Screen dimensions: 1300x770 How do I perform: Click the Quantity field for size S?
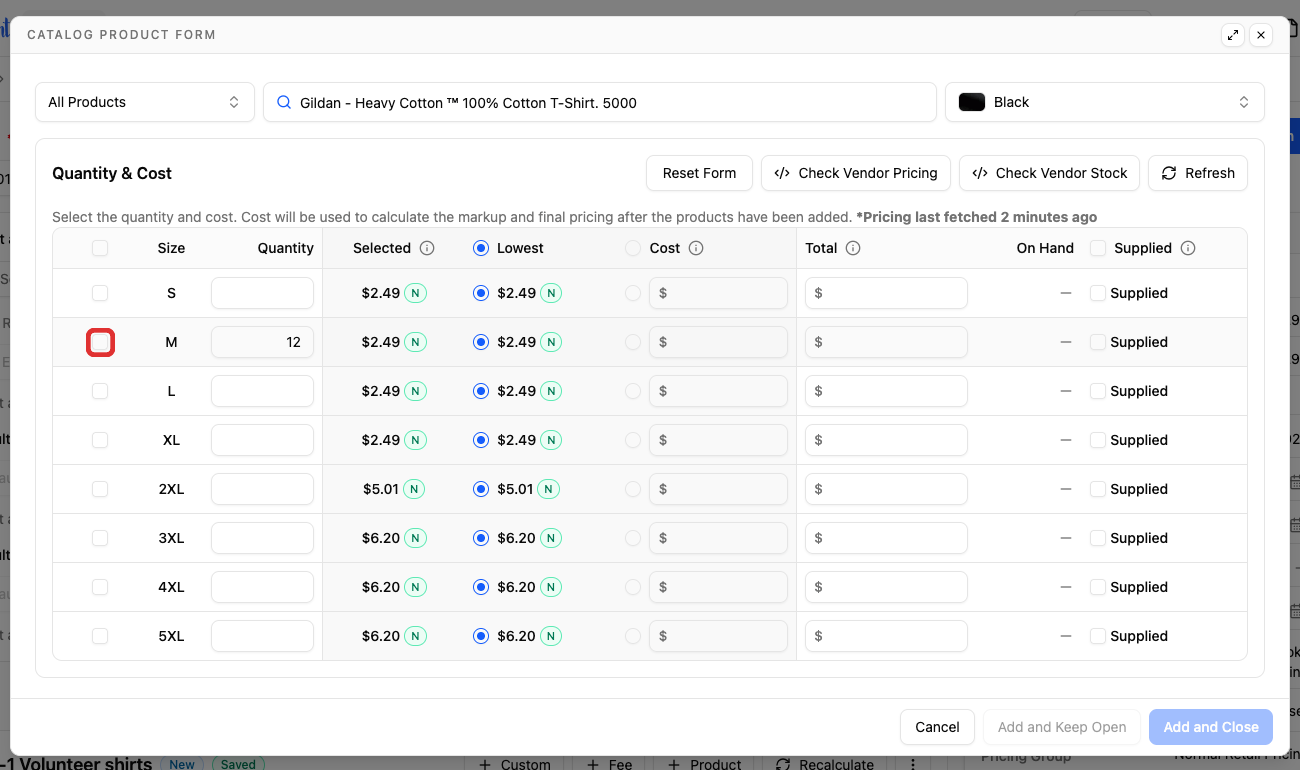pos(262,293)
